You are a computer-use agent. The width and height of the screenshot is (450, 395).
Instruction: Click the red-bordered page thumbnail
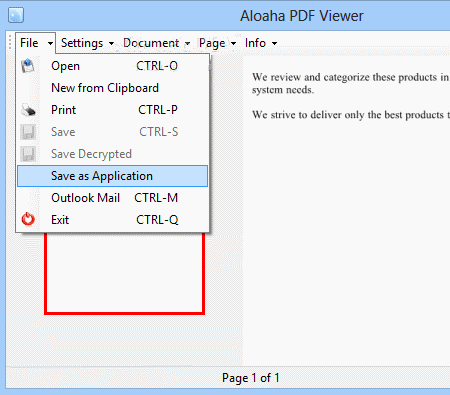(124, 273)
